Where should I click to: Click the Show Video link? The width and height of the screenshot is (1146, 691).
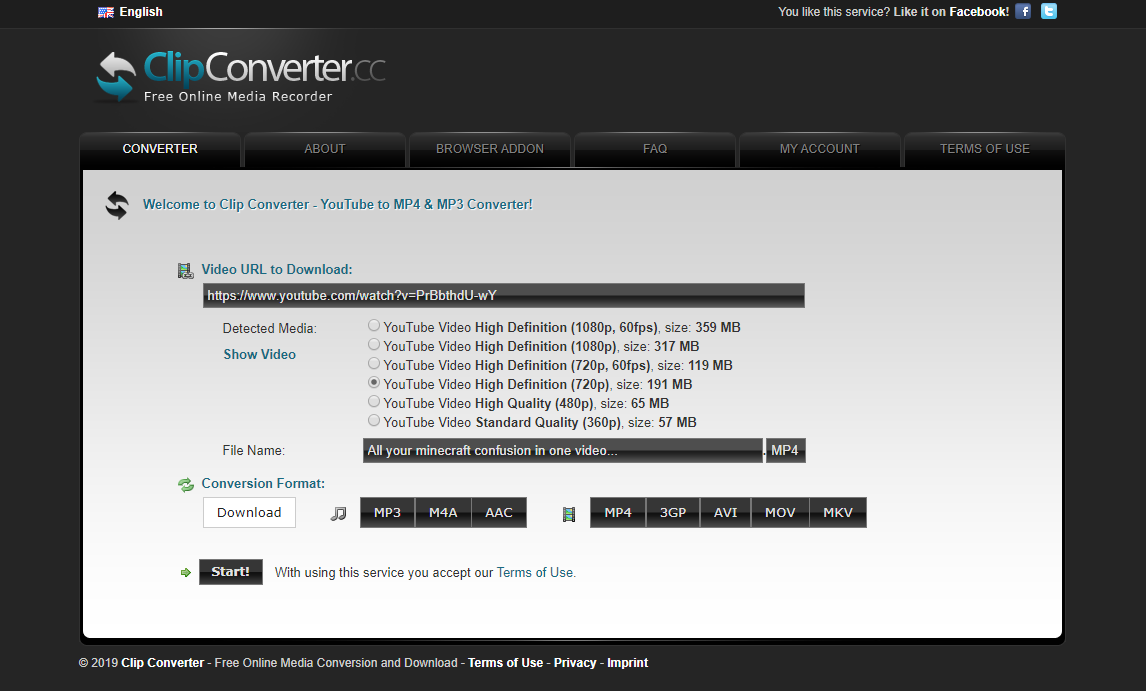click(259, 355)
